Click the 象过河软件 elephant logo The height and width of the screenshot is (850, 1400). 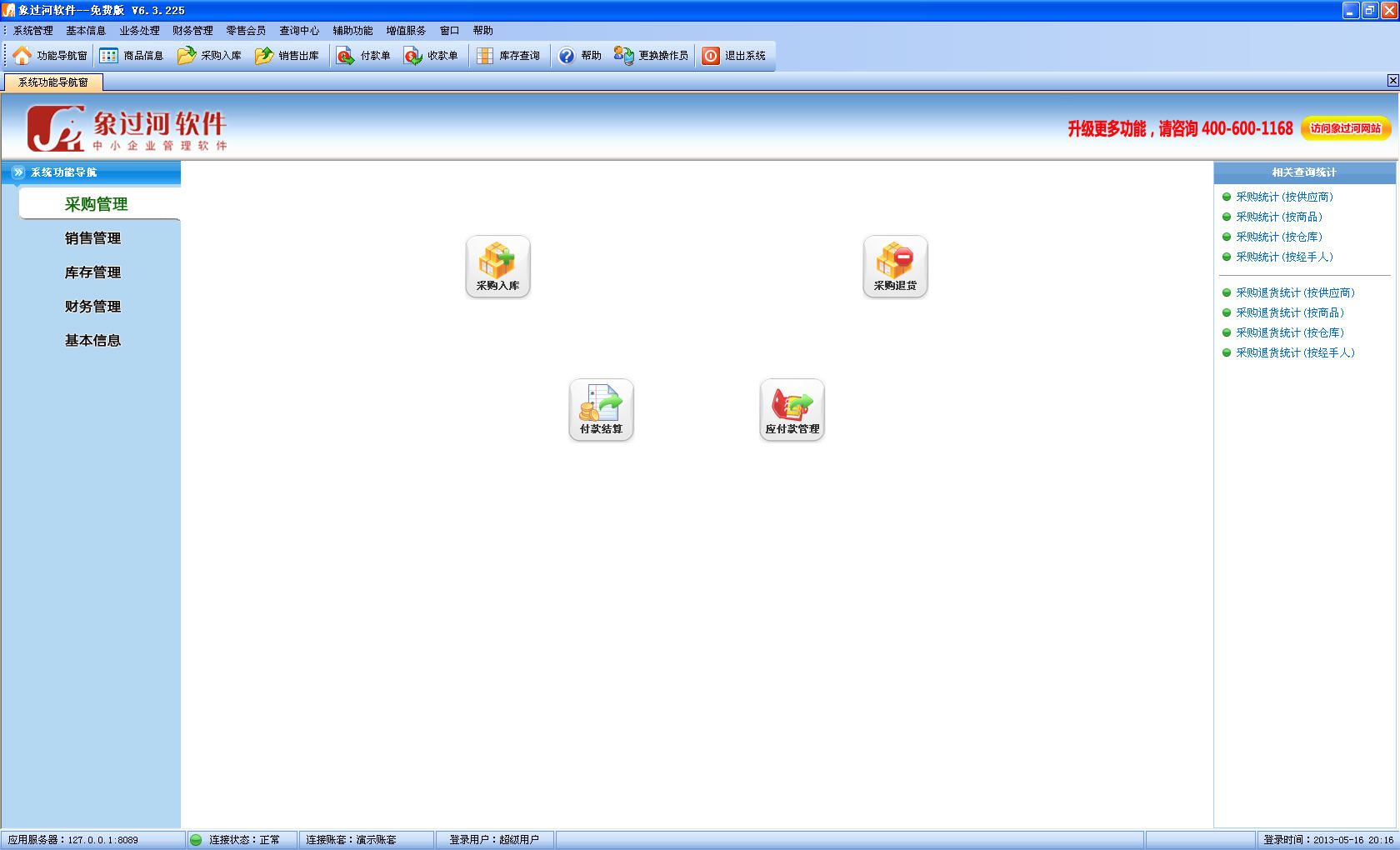coord(126,127)
